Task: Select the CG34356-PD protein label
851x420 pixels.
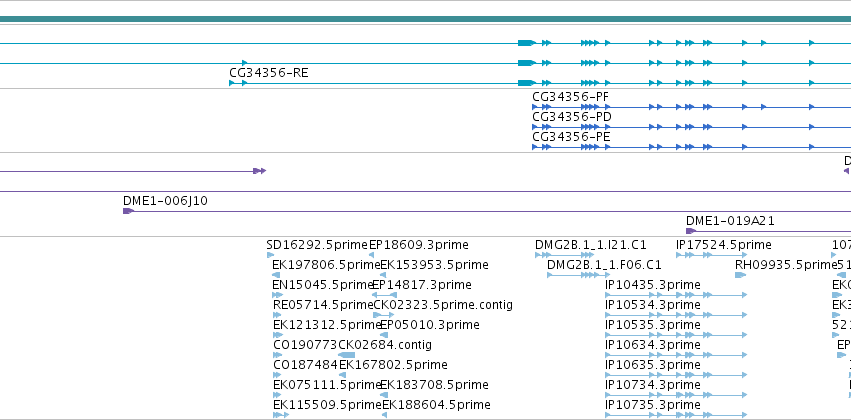Action: tap(571, 117)
